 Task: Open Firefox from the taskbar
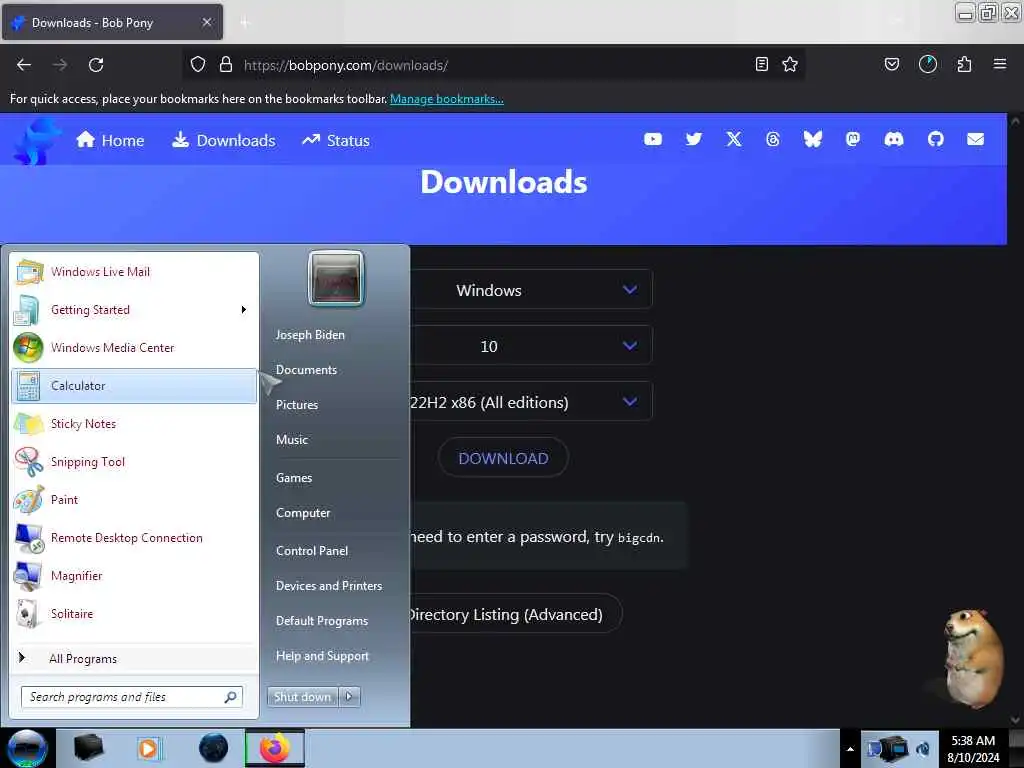pyautogui.click(x=275, y=748)
